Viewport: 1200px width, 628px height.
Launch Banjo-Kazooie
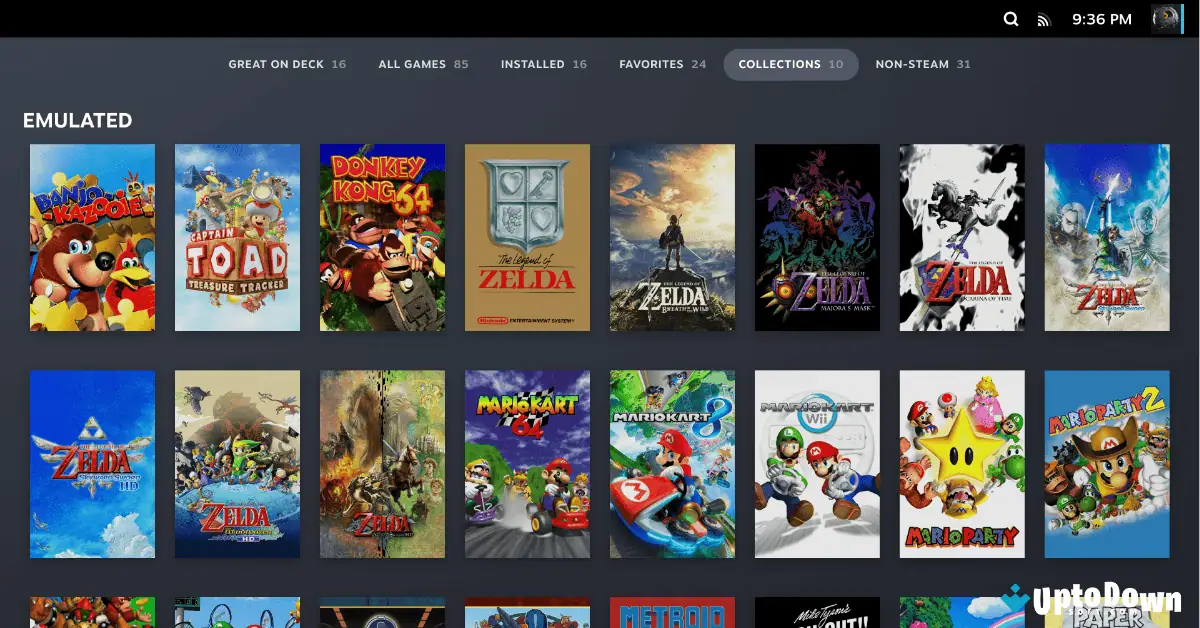[92, 237]
